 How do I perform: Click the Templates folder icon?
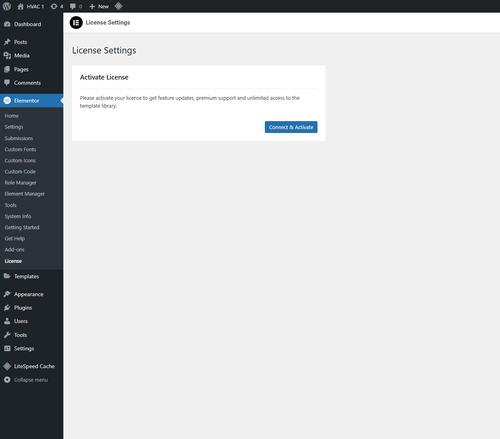point(7,276)
